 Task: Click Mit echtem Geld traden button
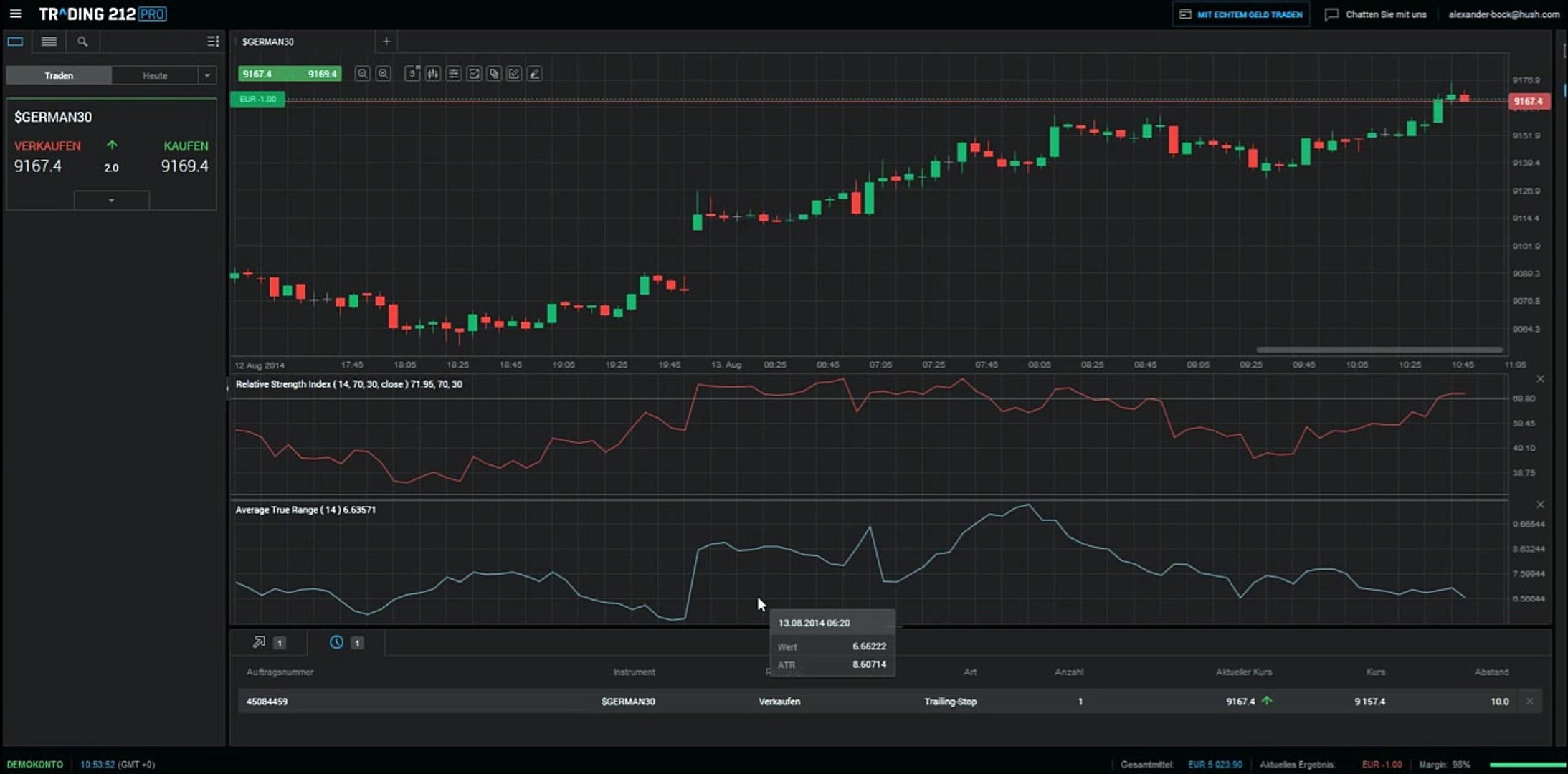pyautogui.click(x=1241, y=14)
